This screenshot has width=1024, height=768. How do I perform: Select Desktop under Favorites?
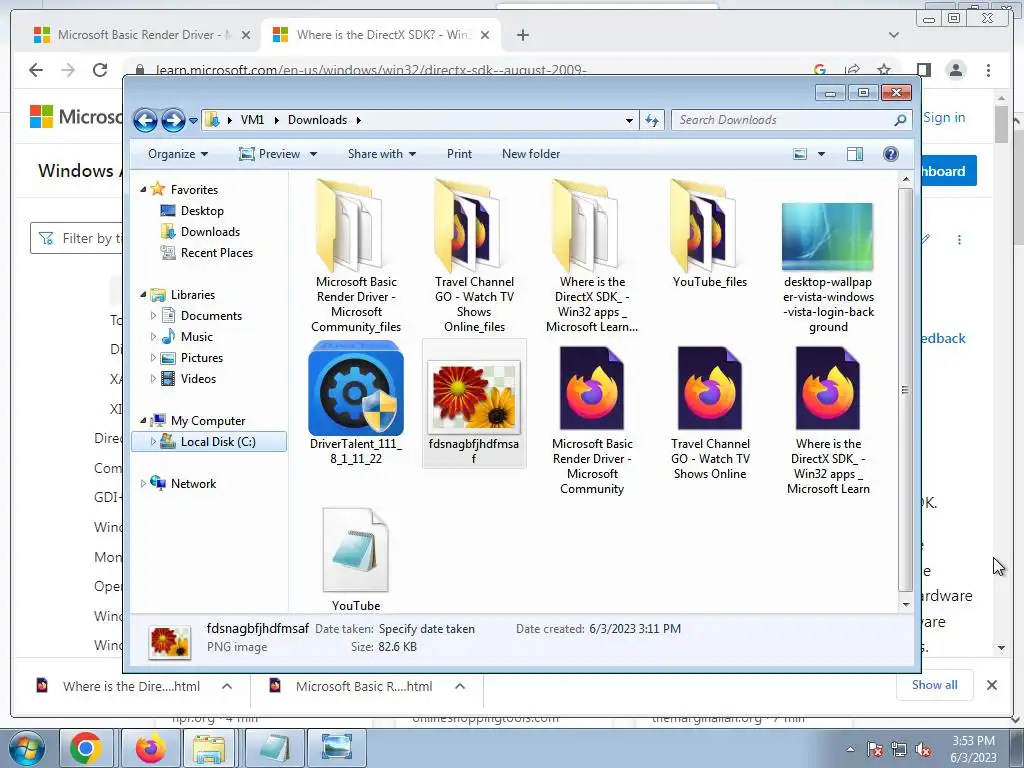pos(202,211)
